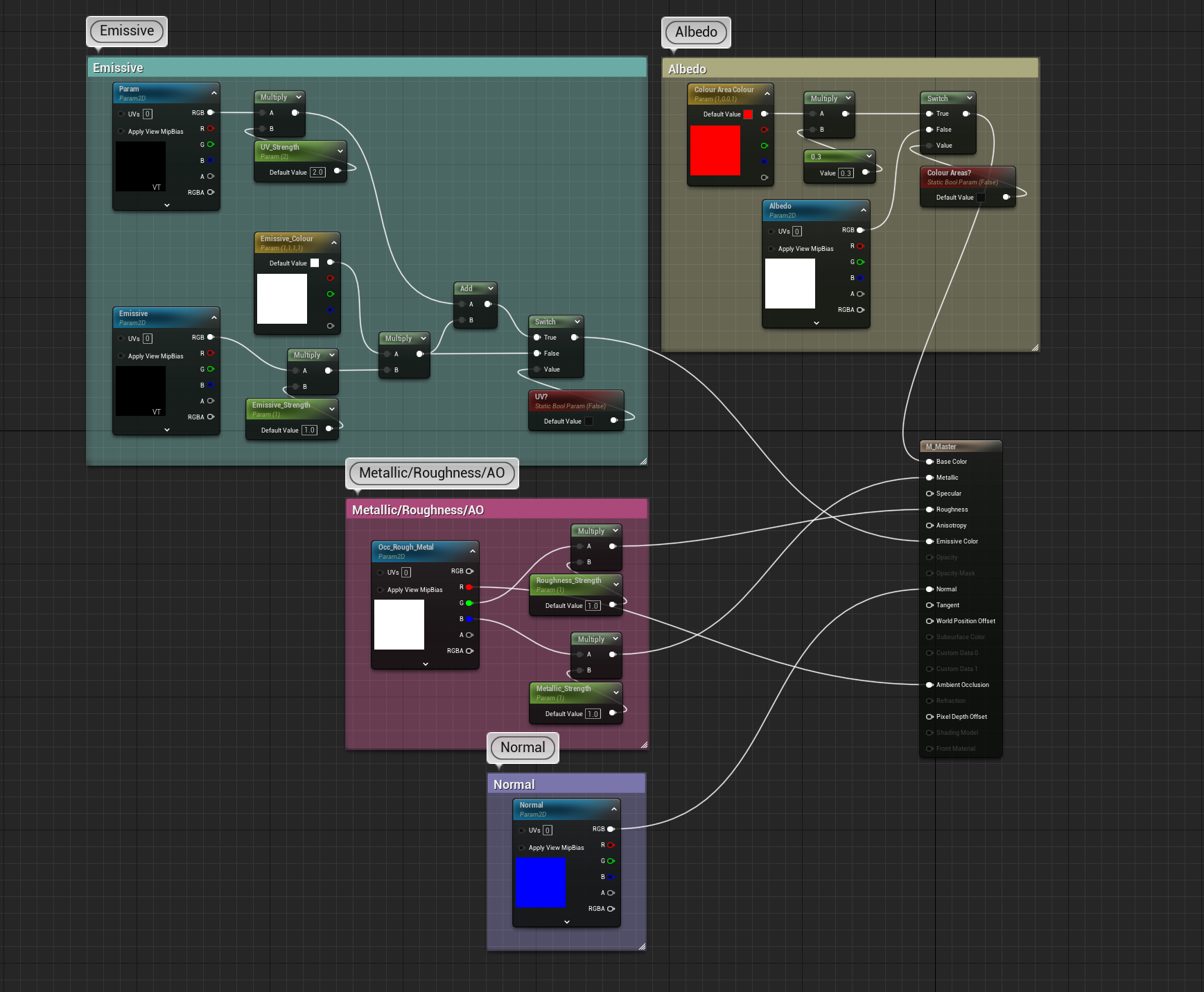Enable the Colour Areas? Default Value checkbox
The width and height of the screenshot is (1204, 992).
[x=981, y=198]
